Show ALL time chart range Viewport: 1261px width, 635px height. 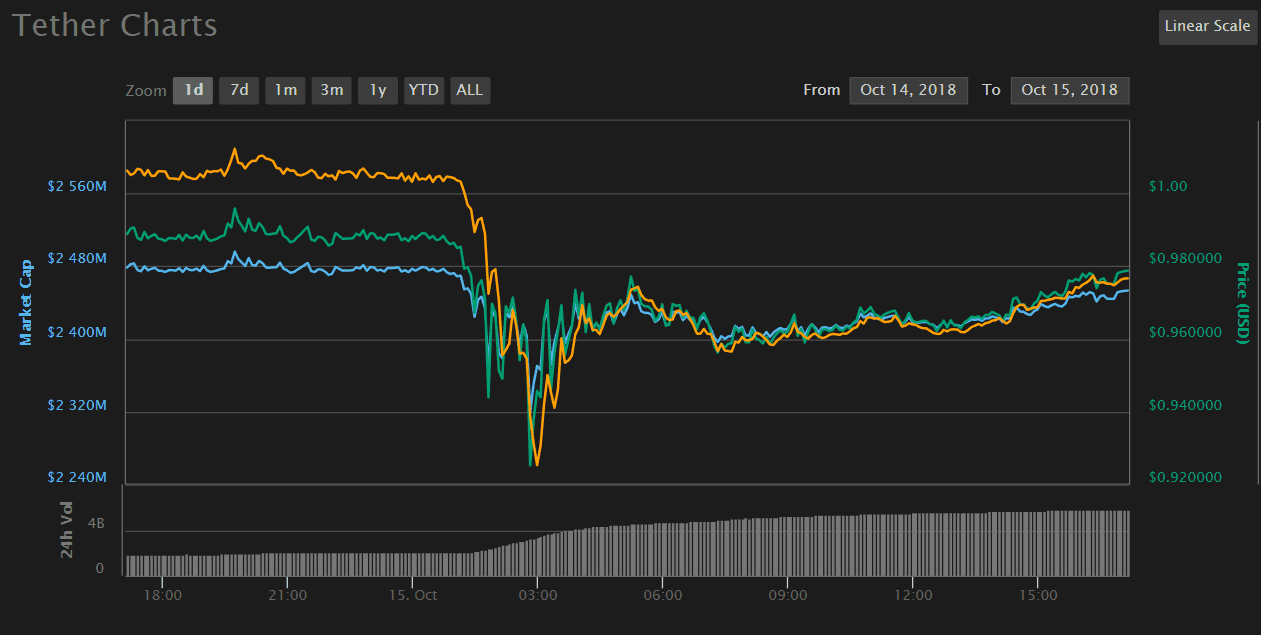(x=470, y=90)
